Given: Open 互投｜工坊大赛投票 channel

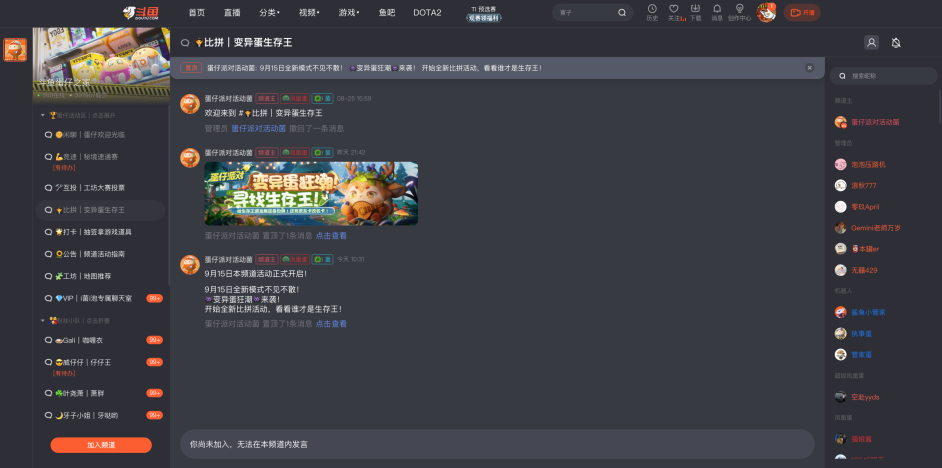Looking at the screenshot, I should [x=100, y=187].
